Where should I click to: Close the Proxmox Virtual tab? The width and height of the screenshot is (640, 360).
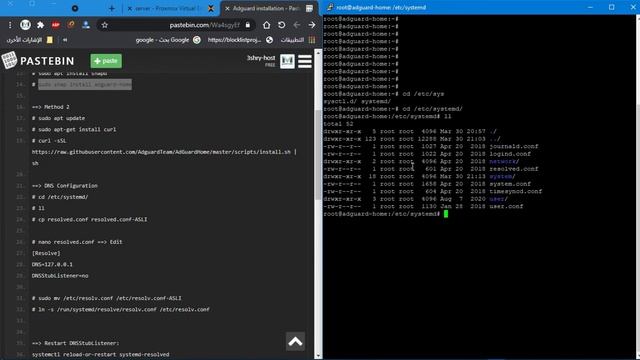129,8
